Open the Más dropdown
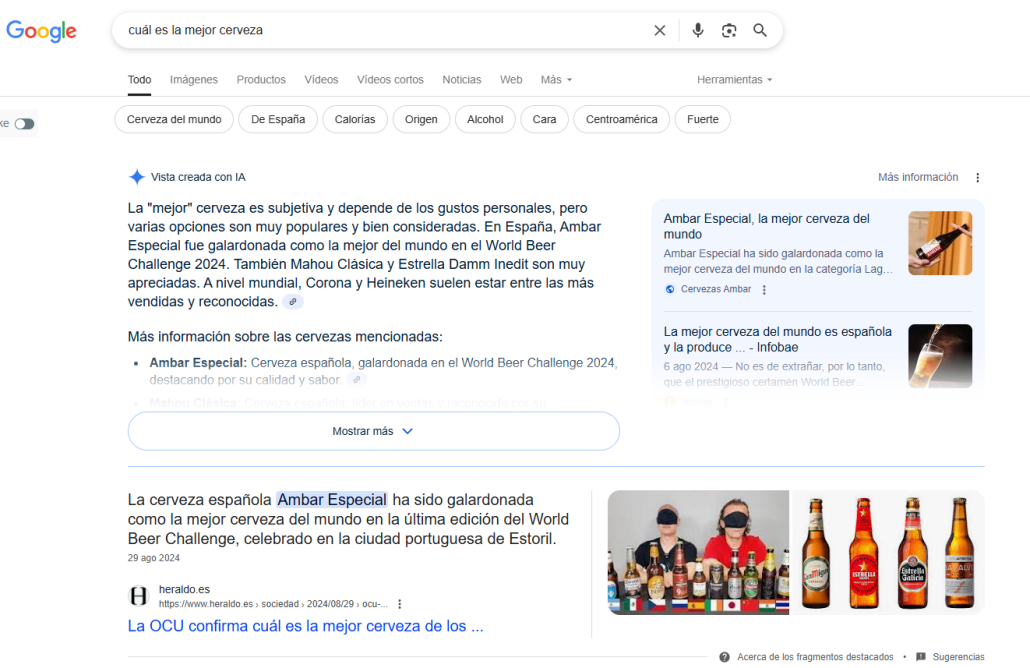 click(x=551, y=79)
